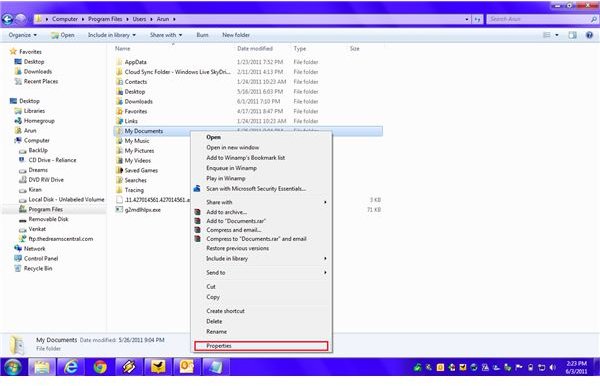Sort by Date modified column header
Viewport: 600px width, 386px height.
(x=255, y=49)
